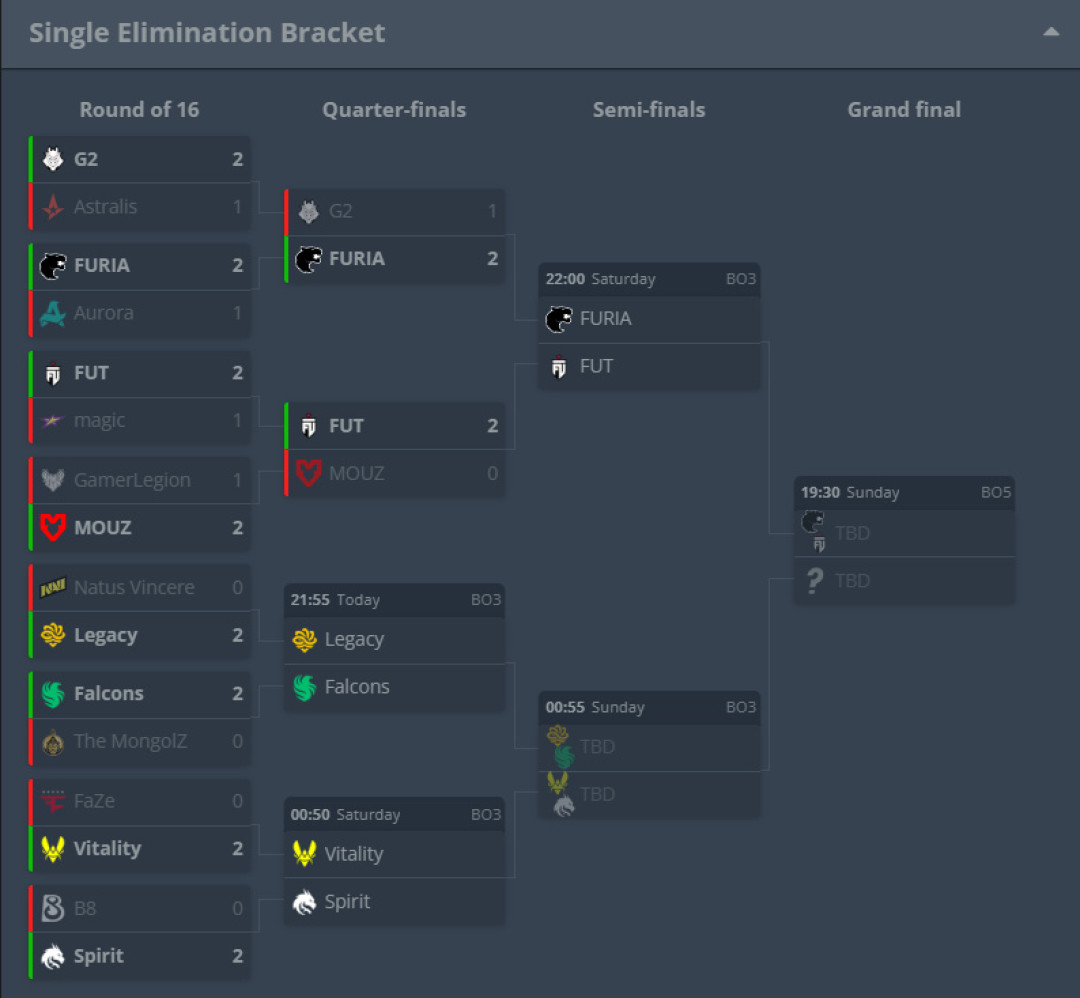Click the MOUZ heart logo in Round of 16
1080x998 pixels.
pyautogui.click(x=53, y=528)
